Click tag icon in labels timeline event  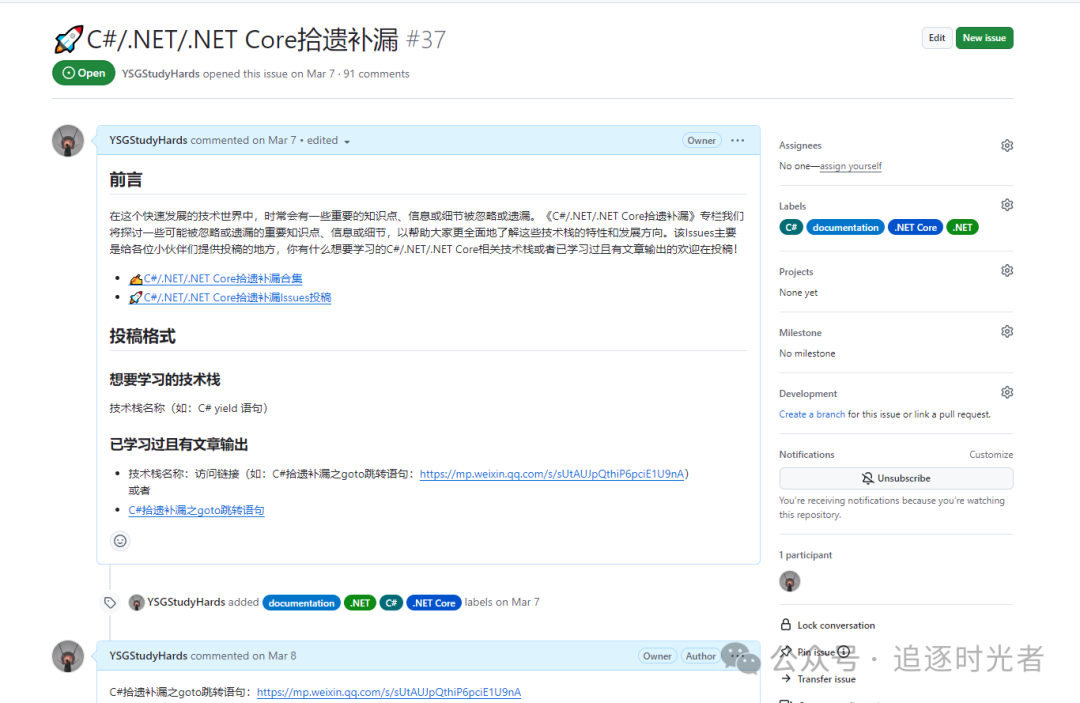110,603
